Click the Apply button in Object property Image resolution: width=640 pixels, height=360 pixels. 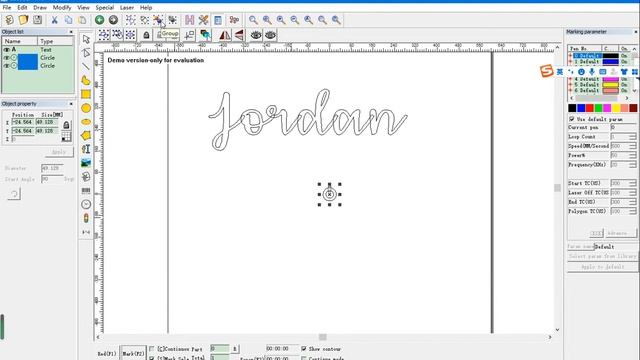point(59,152)
